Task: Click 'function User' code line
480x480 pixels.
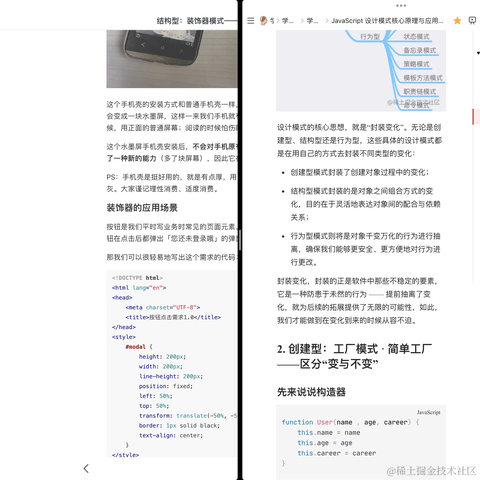Action: click(x=350, y=422)
